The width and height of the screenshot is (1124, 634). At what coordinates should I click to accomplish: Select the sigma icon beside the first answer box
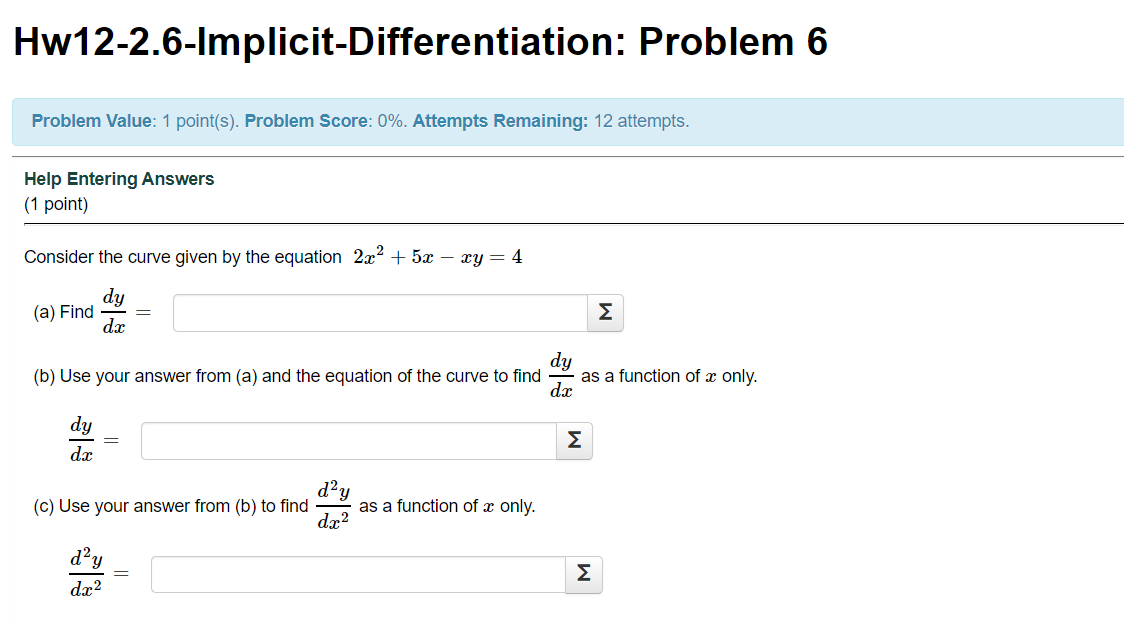click(x=604, y=312)
